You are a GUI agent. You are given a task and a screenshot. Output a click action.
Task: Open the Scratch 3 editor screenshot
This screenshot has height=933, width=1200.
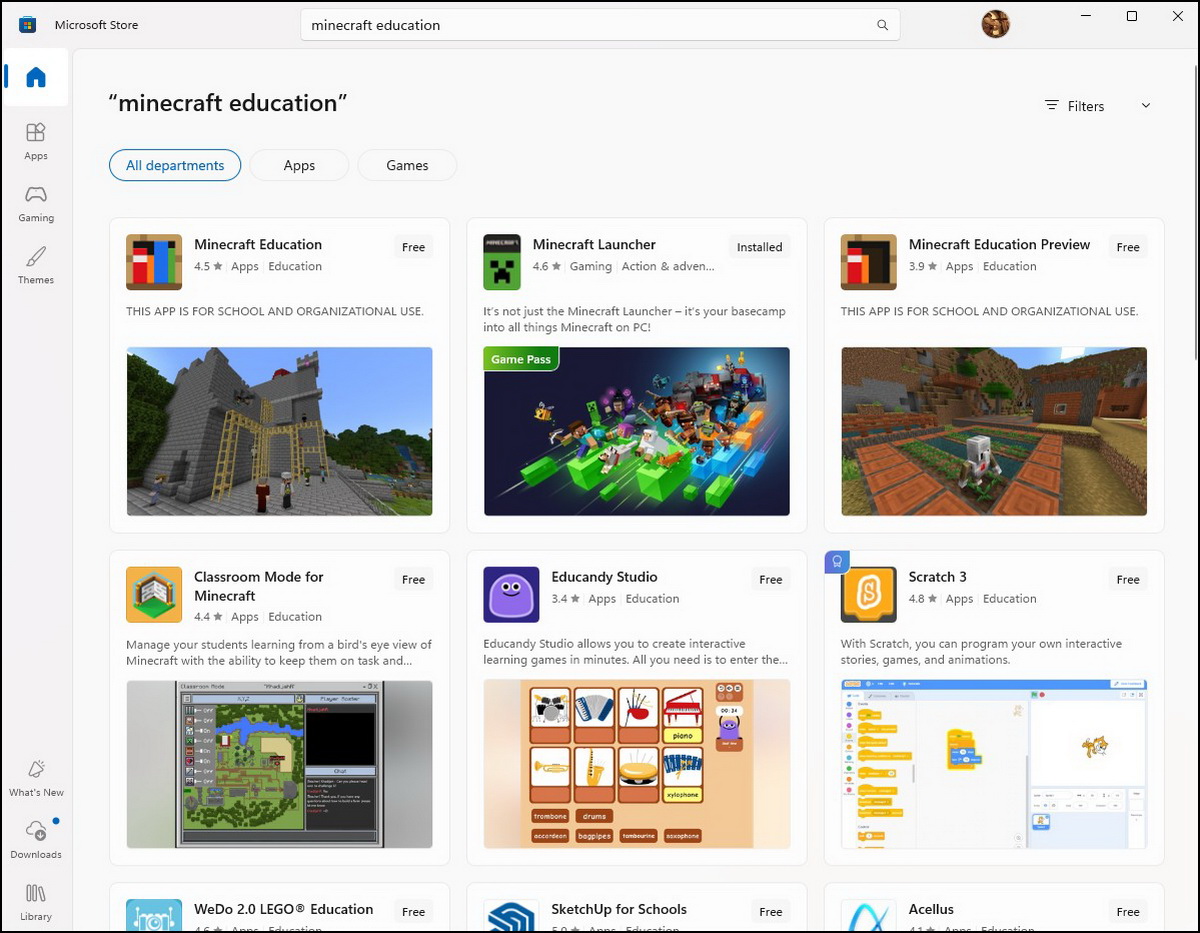click(994, 764)
